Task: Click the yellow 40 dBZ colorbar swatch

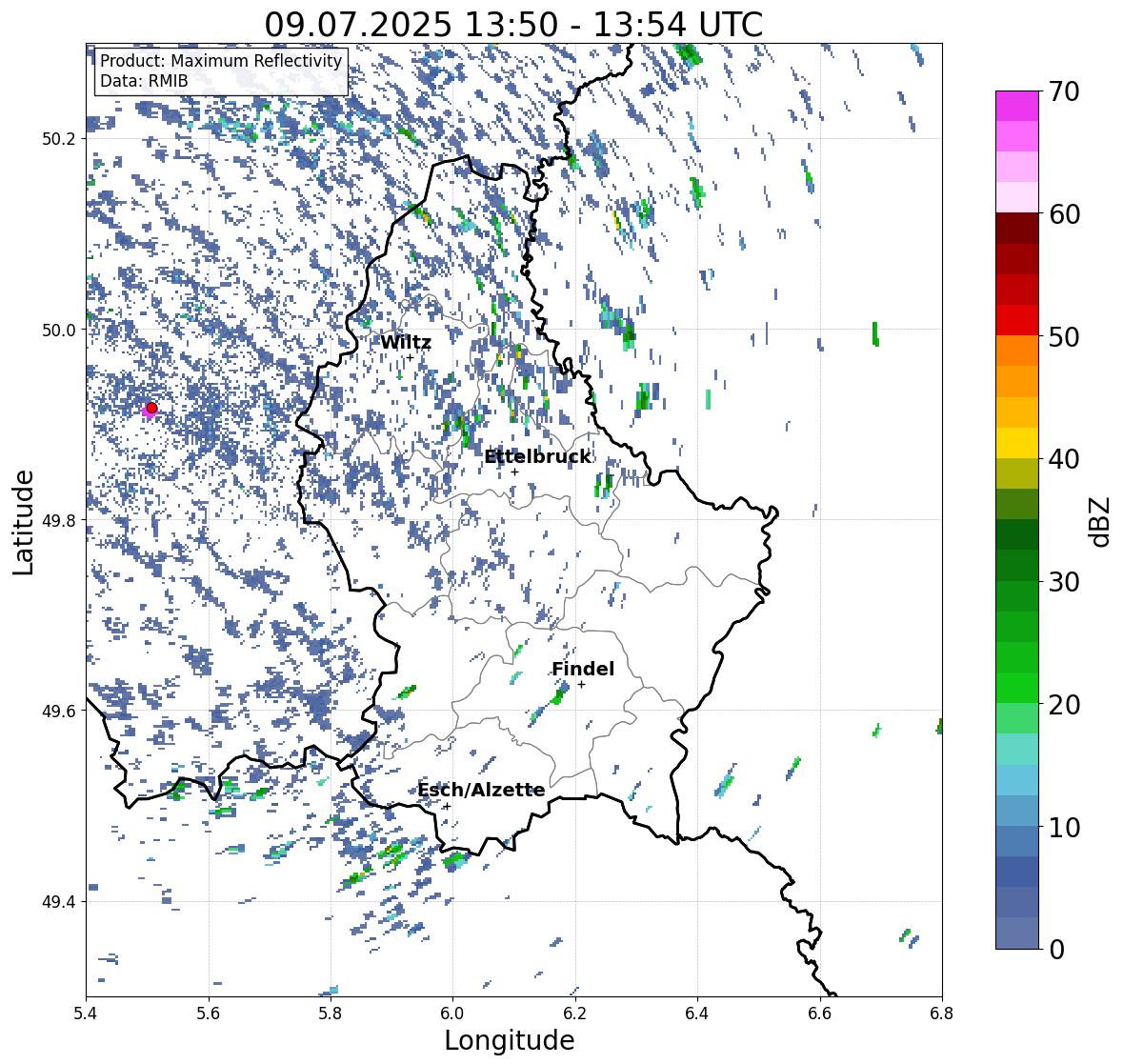Action: [x=1017, y=443]
